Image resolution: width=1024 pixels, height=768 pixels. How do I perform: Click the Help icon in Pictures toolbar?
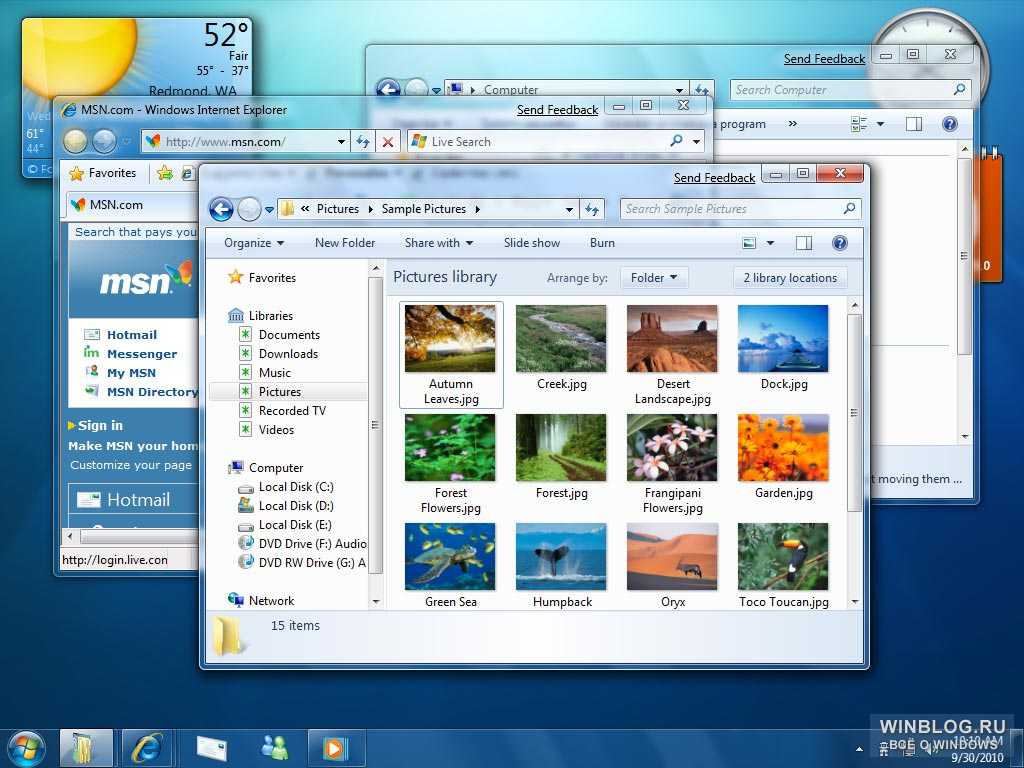(x=840, y=243)
